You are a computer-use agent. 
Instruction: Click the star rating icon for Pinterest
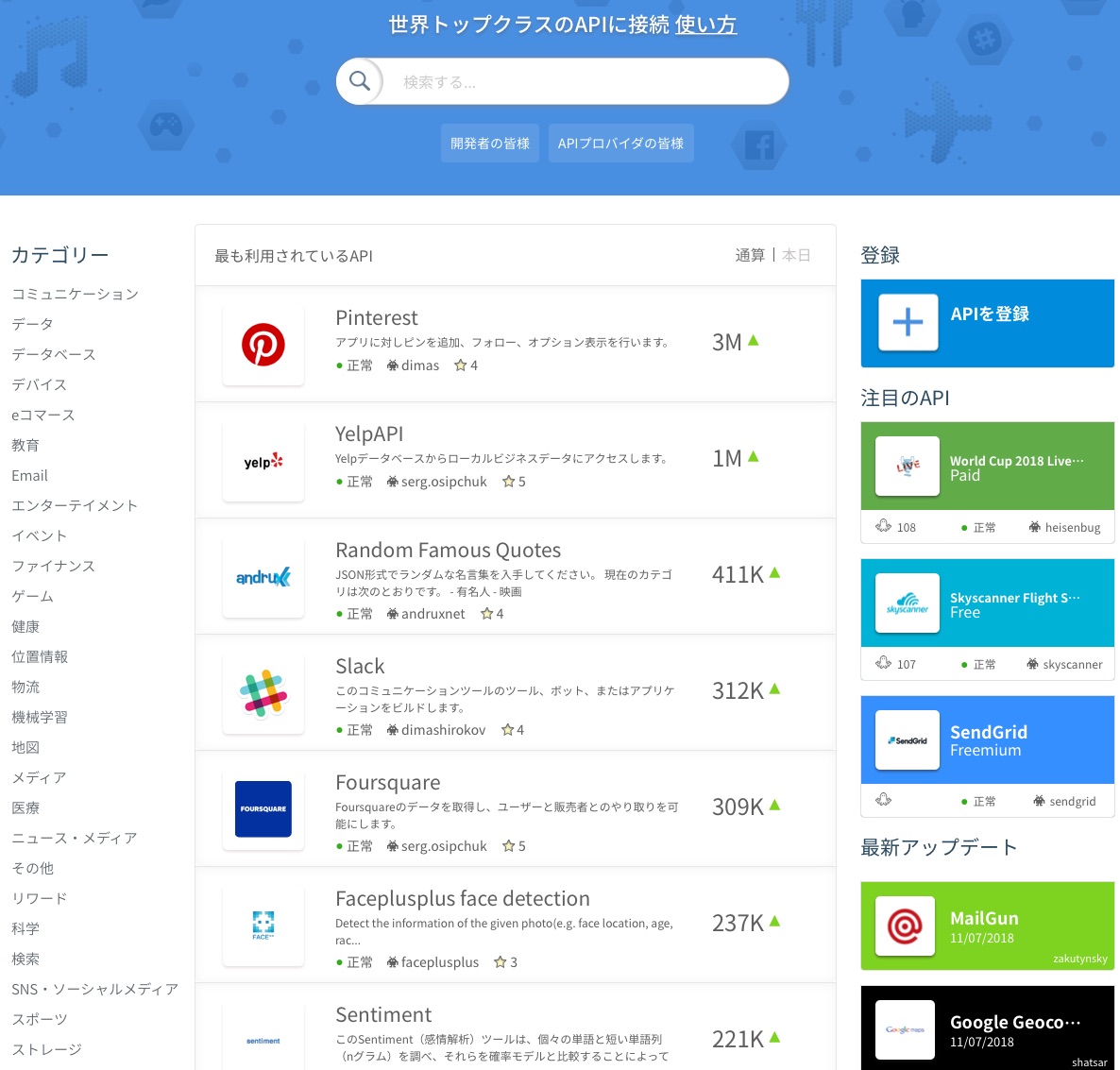(461, 365)
